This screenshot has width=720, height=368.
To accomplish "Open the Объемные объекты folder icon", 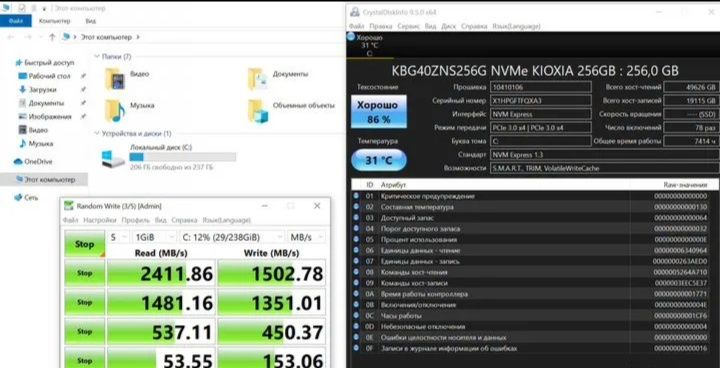I will pyautogui.click(x=259, y=111).
